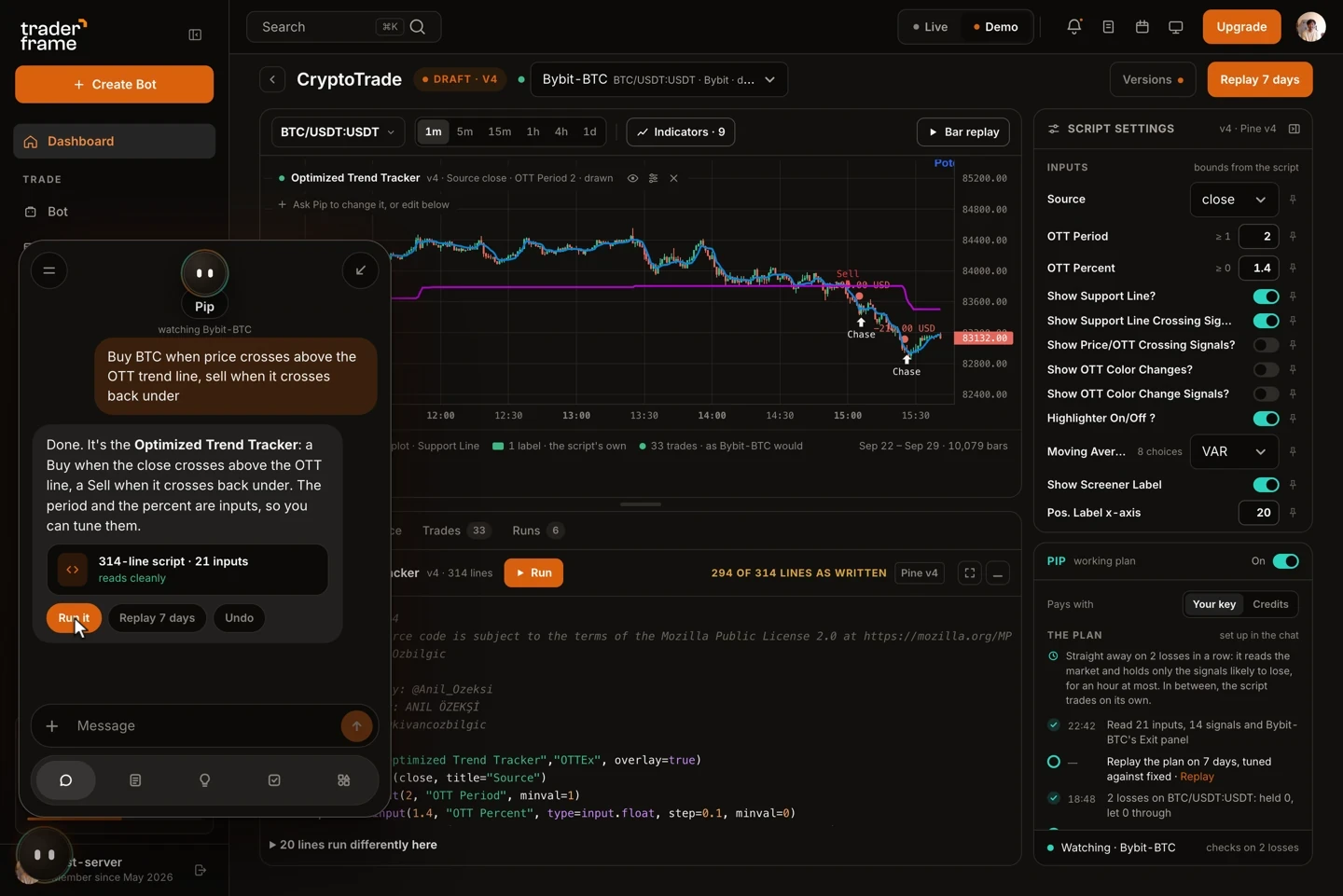Minimize the Pip chat with the arrow icon
Image resolution: width=1343 pixels, height=896 pixels.
click(360, 271)
